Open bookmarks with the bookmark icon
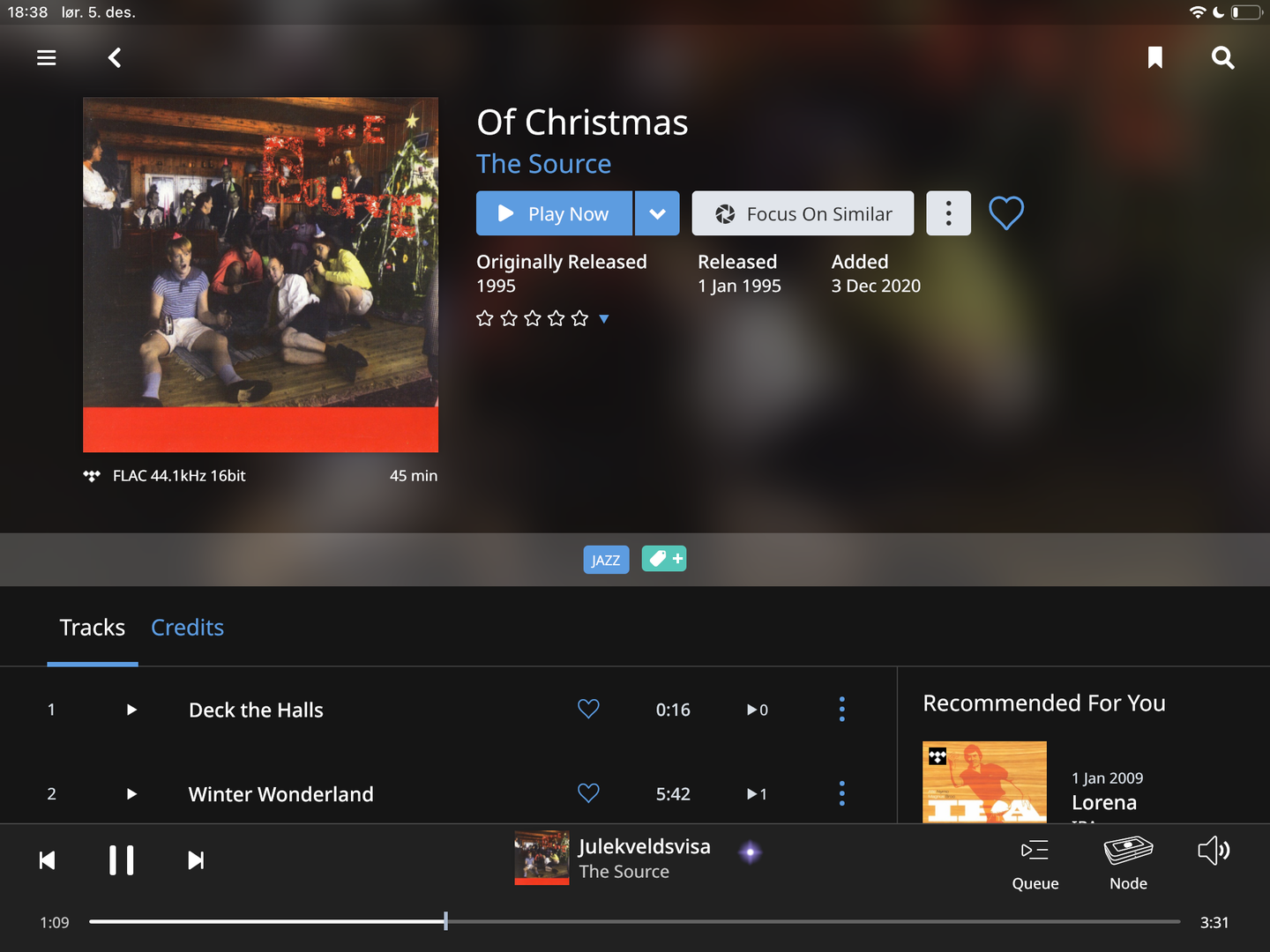 (x=1155, y=58)
